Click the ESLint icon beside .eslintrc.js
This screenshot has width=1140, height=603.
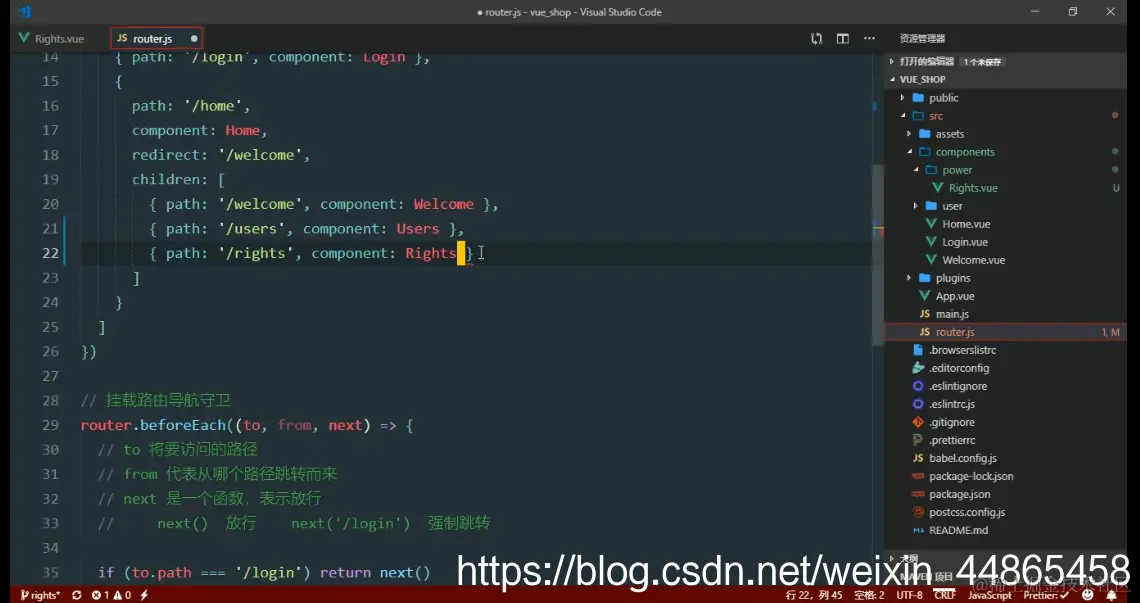918,404
